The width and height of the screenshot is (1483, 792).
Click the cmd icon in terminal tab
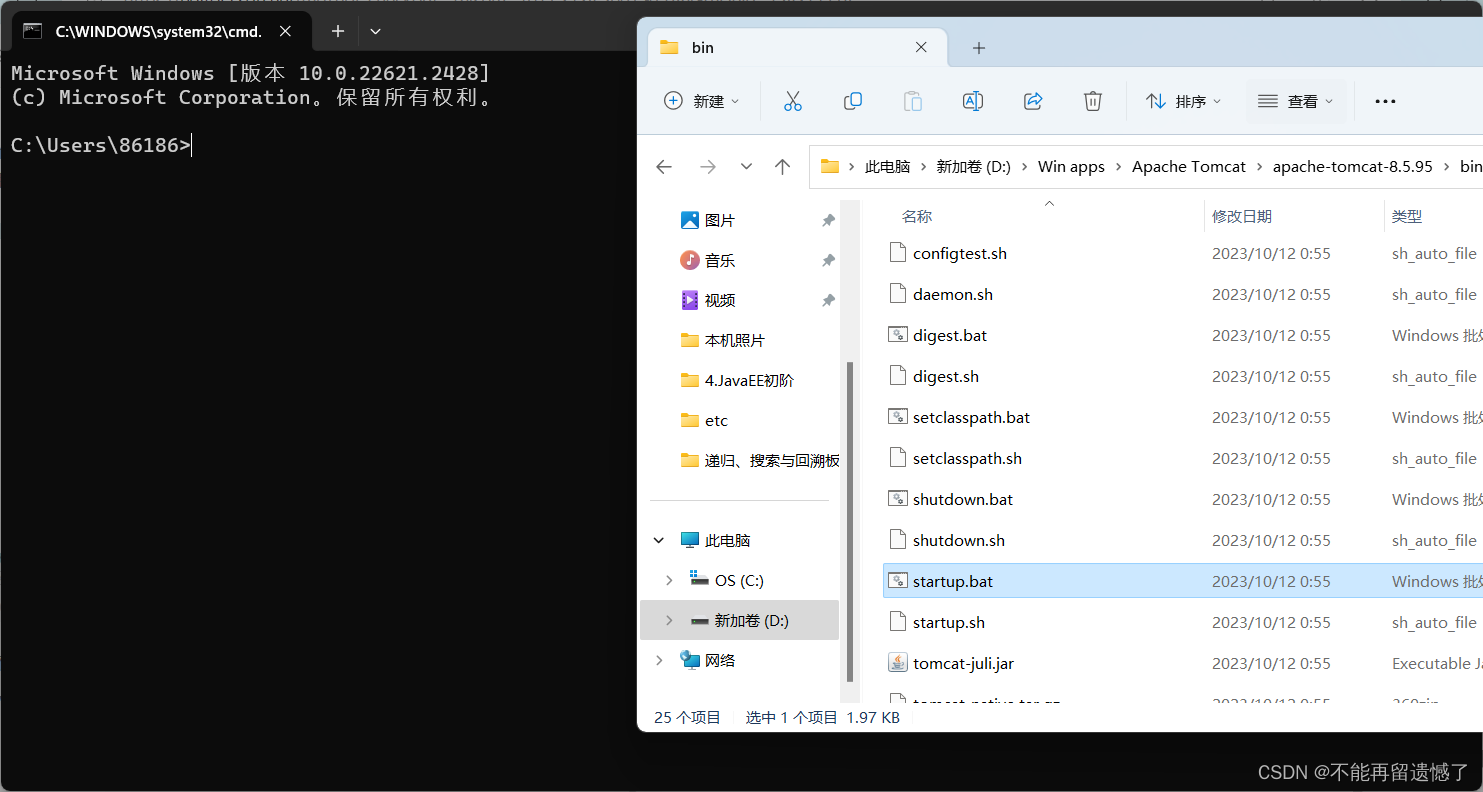[33, 31]
